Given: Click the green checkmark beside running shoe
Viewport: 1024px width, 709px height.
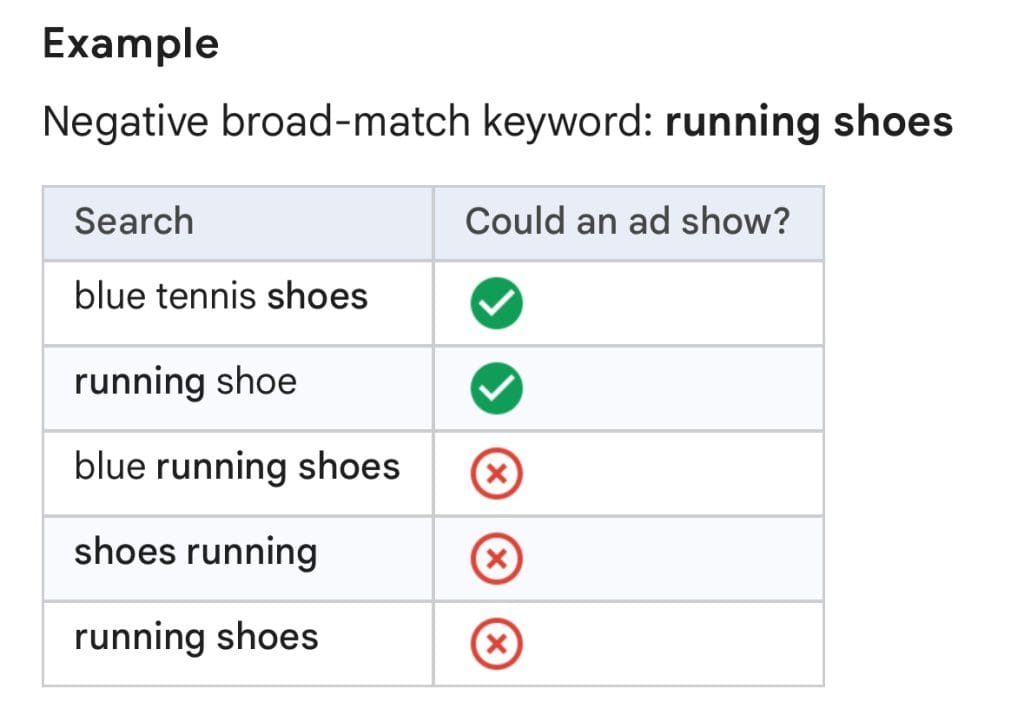Looking at the screenshot, I should (495, 389).
